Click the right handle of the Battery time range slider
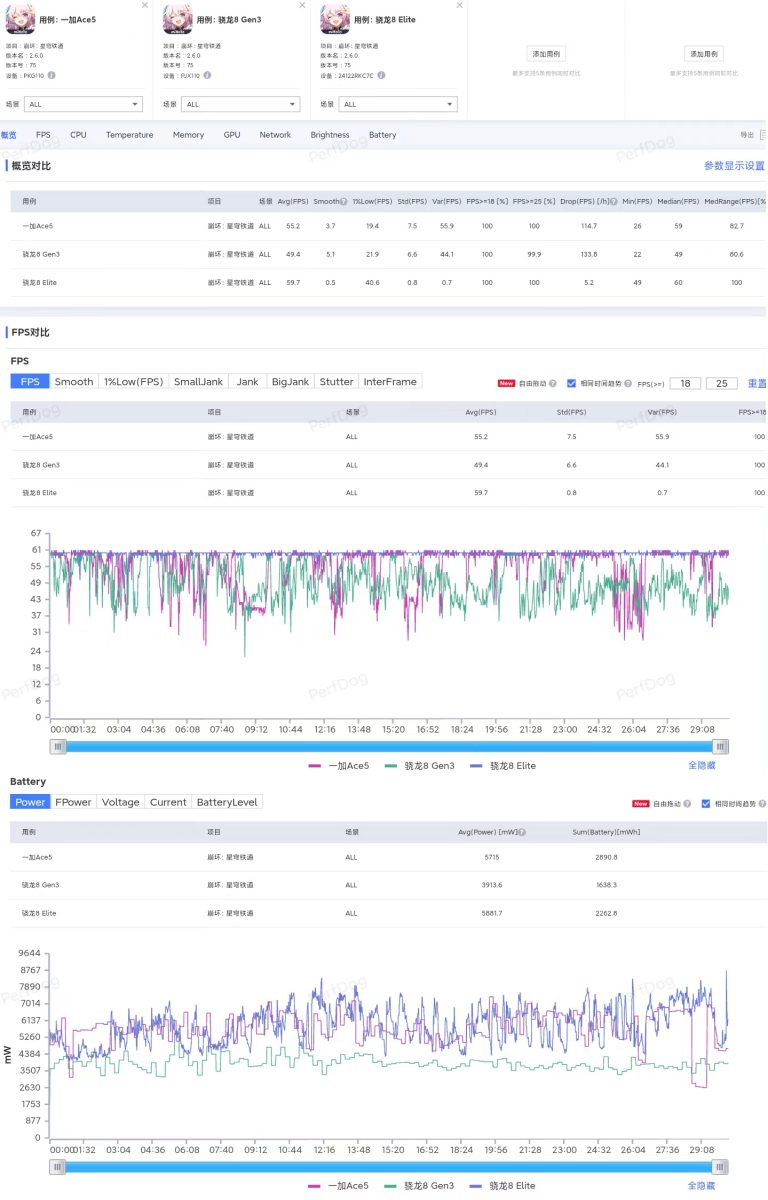 click(721, 1167)
